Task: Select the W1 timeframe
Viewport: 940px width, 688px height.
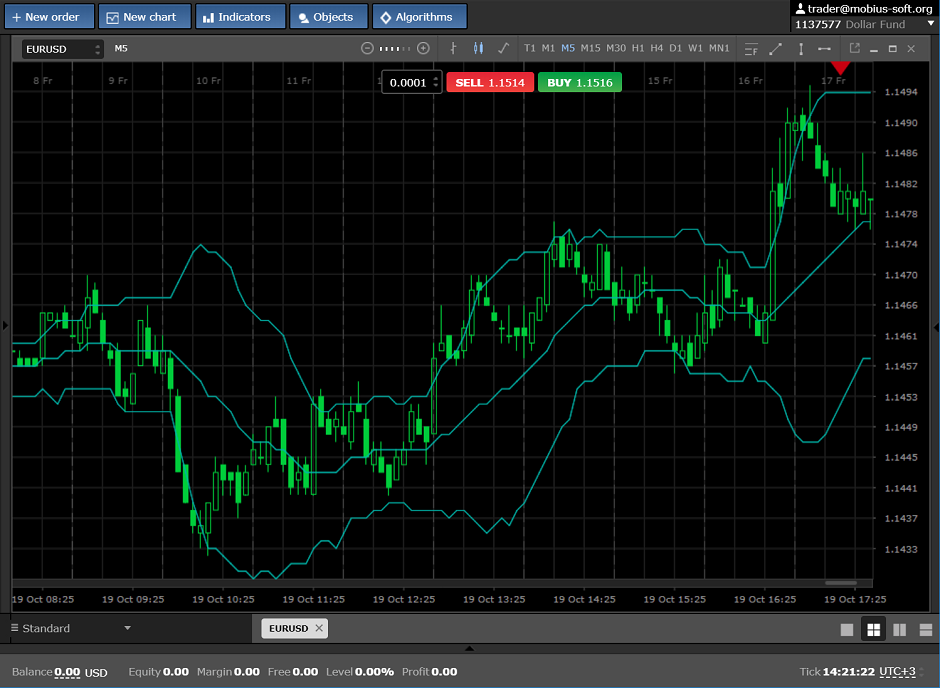Action: point(695,49)
